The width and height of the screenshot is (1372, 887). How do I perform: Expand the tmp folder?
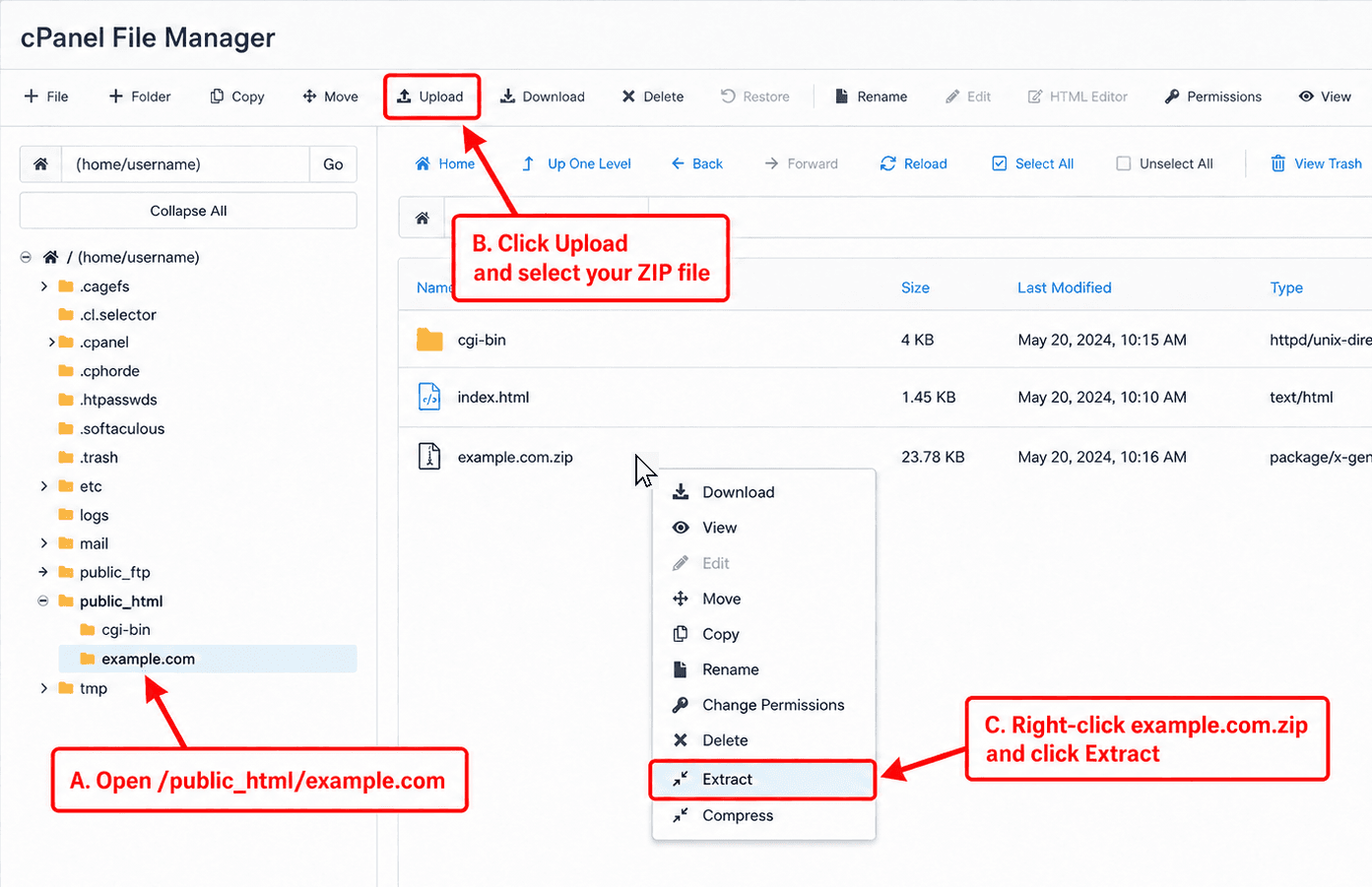[x=43, y=688]
